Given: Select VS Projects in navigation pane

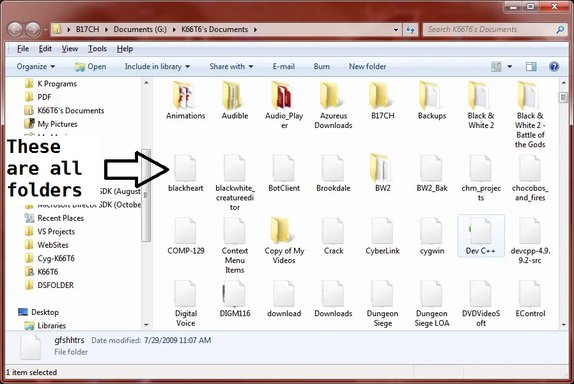Looking at the screenshot, I should point(49,232).
